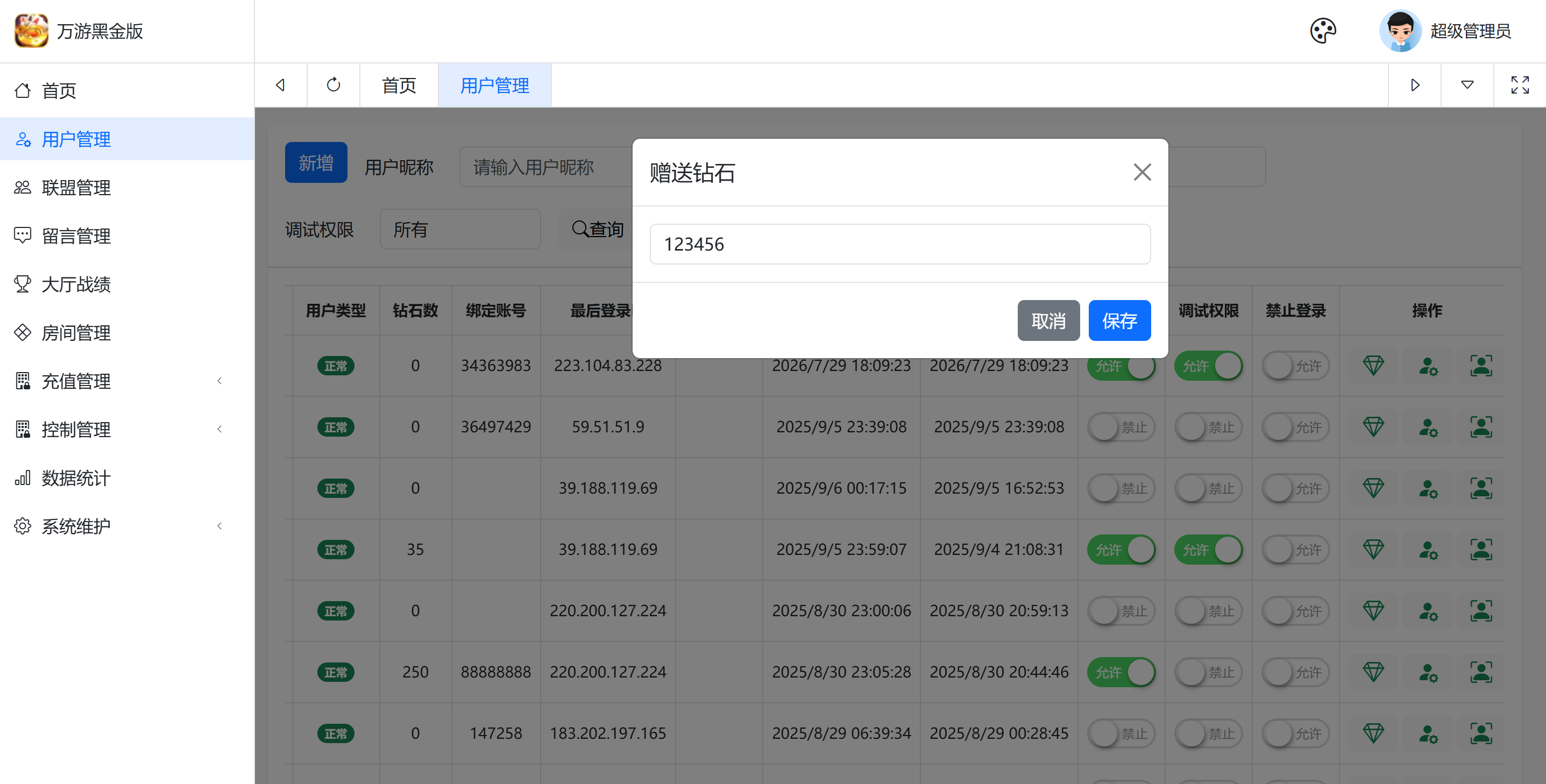Click profile icon in row 2025/8/30 23:00:06

1480,611
